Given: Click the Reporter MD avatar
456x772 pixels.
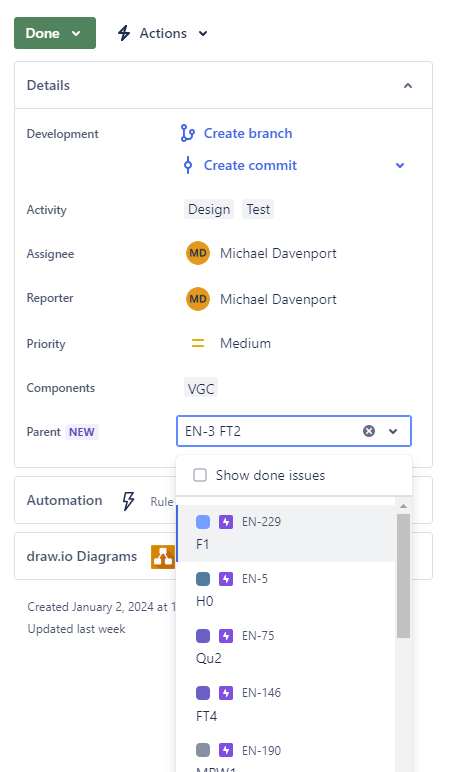Looking at the screenshot, I should 198,299.
